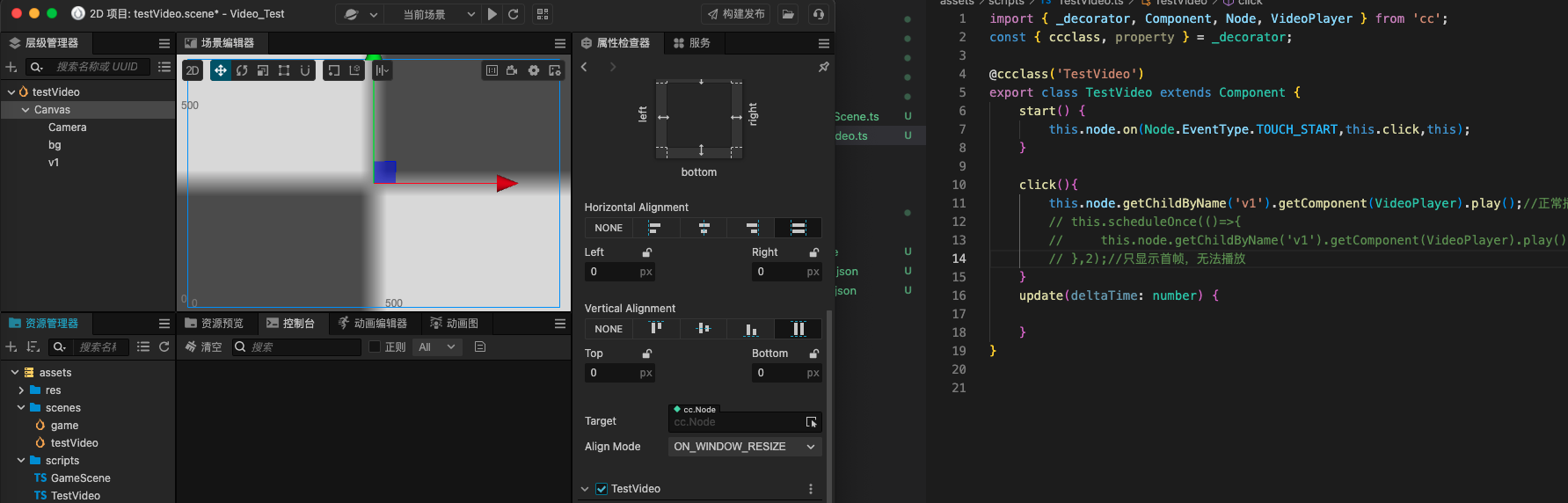1568x503 pixels.
Task: Click the Bottom offset input field
Action: click(x=787, y=373)
